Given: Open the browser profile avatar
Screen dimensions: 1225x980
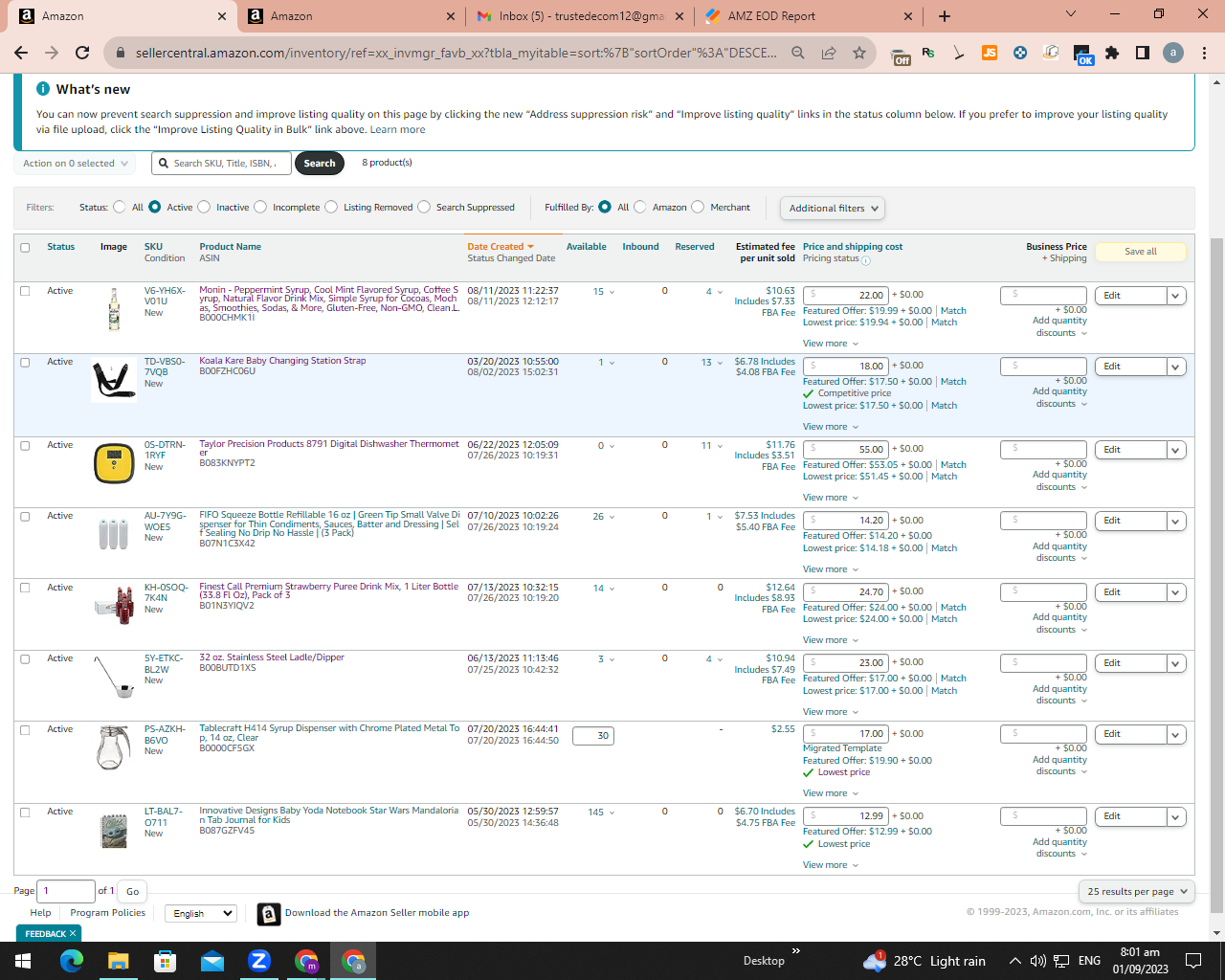Looking at the screenshot, I should click(x=1173, y=53).
